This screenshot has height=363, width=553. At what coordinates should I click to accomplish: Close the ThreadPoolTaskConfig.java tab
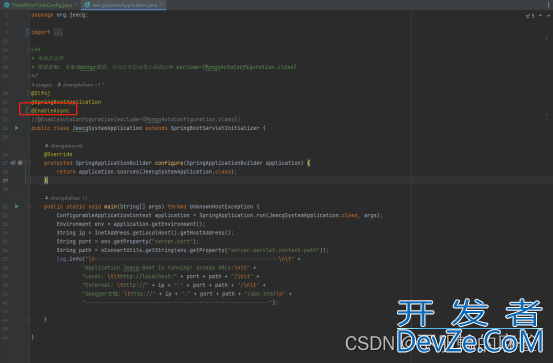coord(76,5)
